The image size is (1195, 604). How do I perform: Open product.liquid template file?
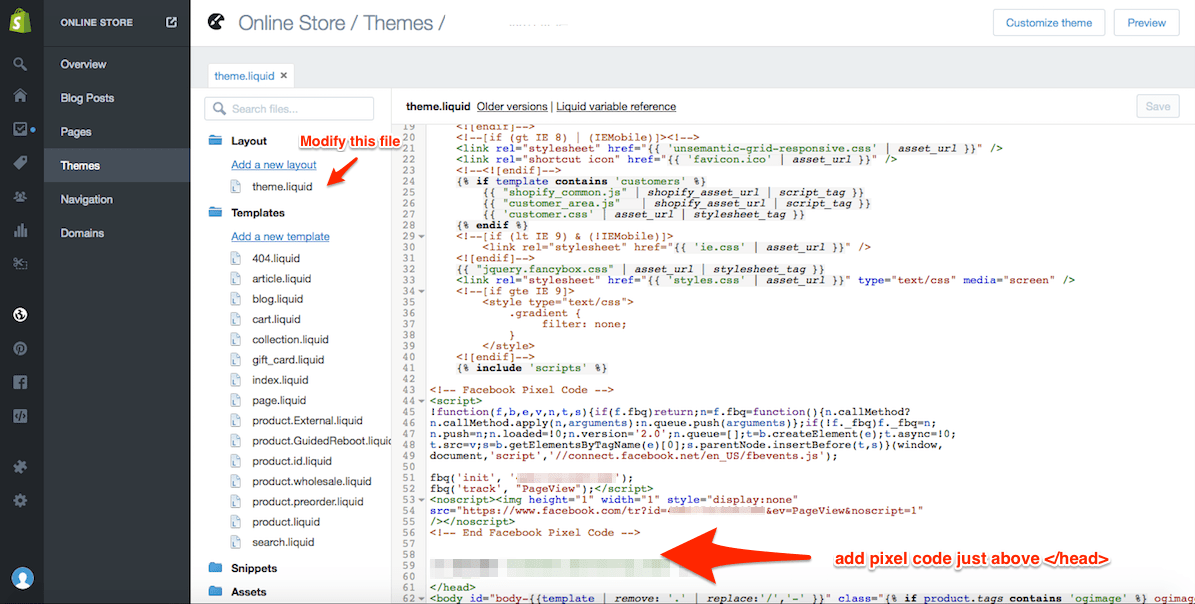[284, 522]
